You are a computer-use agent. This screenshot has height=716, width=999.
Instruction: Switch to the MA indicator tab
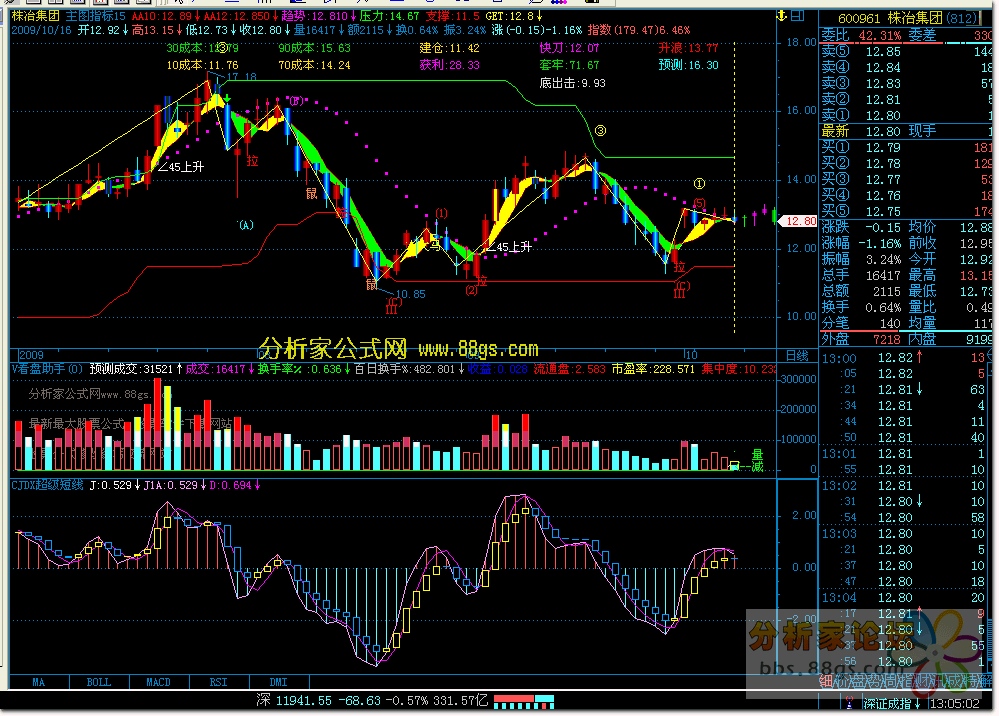click(x=38, y=682)
